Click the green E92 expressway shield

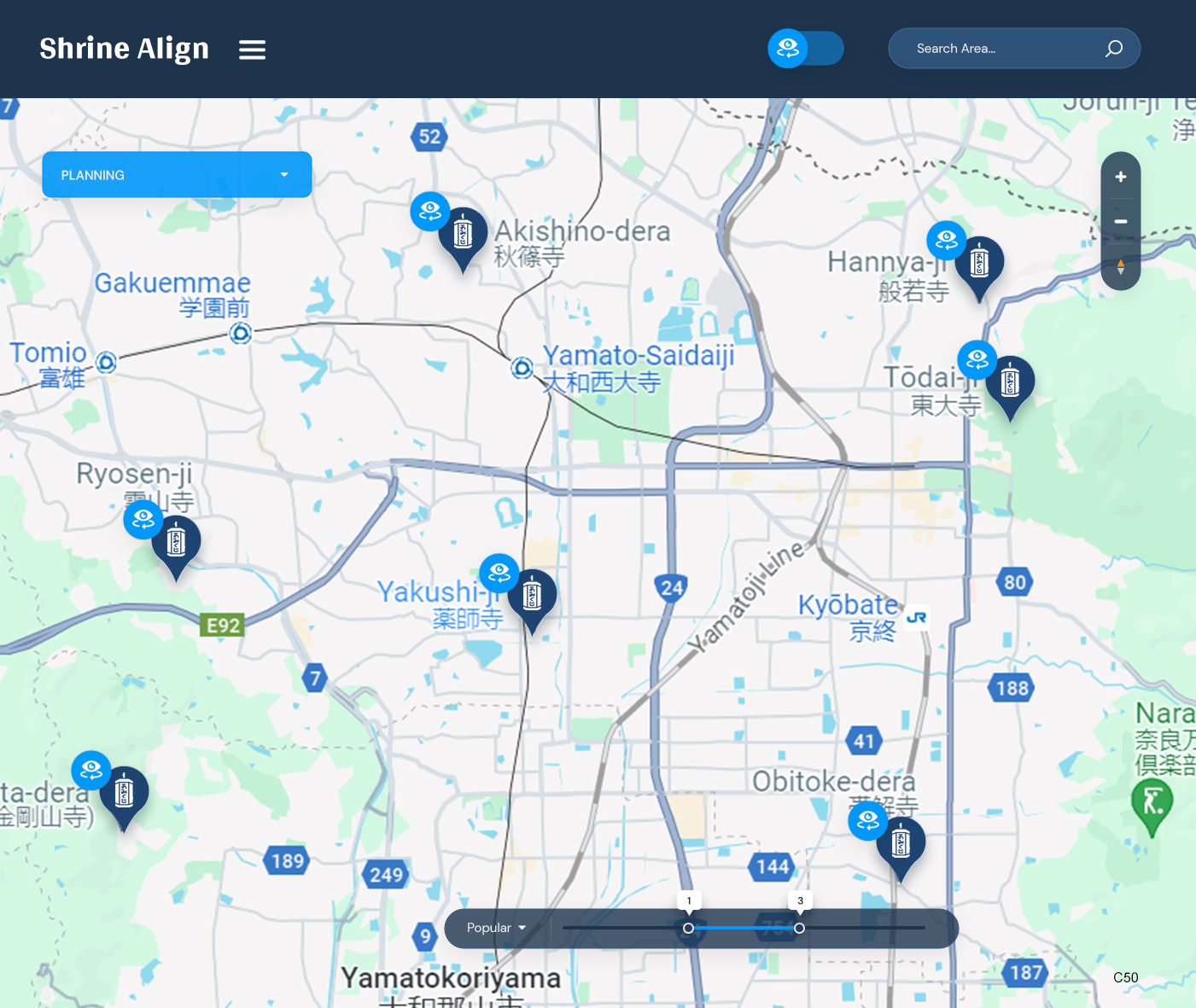pos(224,626)
